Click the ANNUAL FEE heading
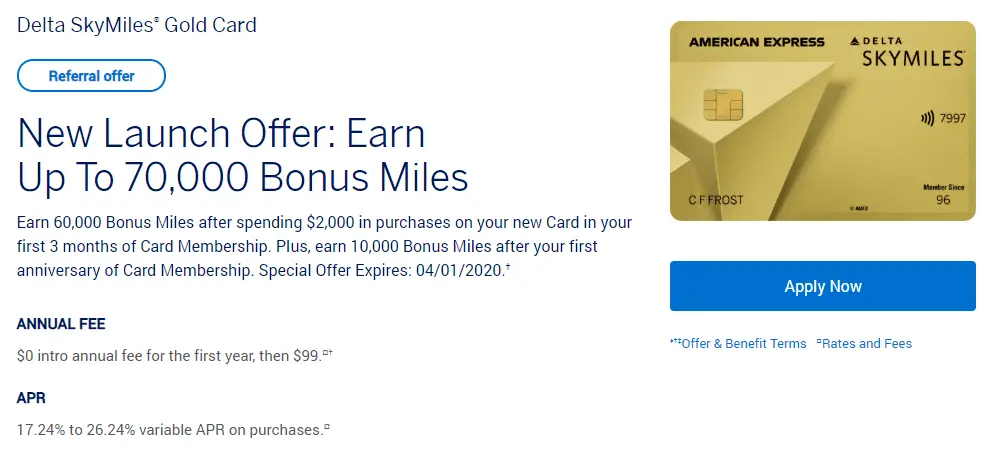The height and width of the screenshot is (471, 990). pos(61,323)
